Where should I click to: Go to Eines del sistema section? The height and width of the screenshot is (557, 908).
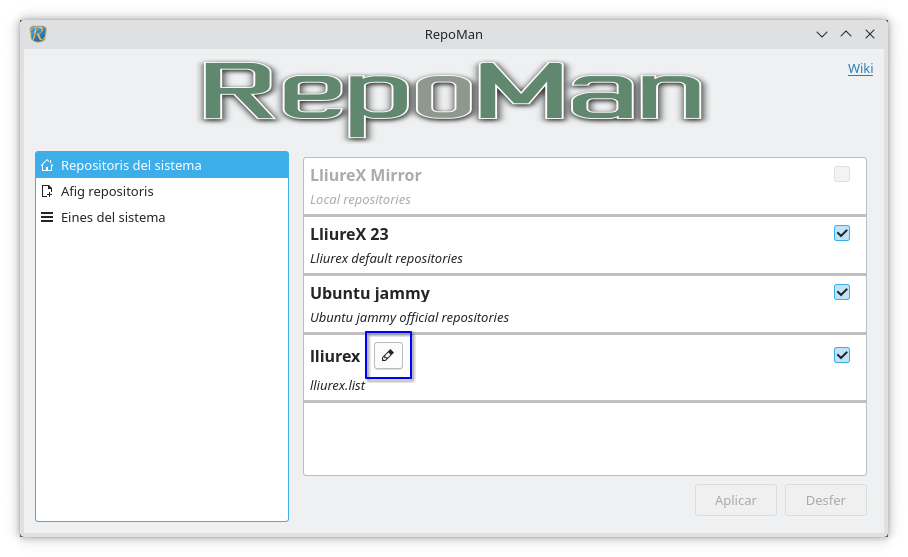coord(162,217)
